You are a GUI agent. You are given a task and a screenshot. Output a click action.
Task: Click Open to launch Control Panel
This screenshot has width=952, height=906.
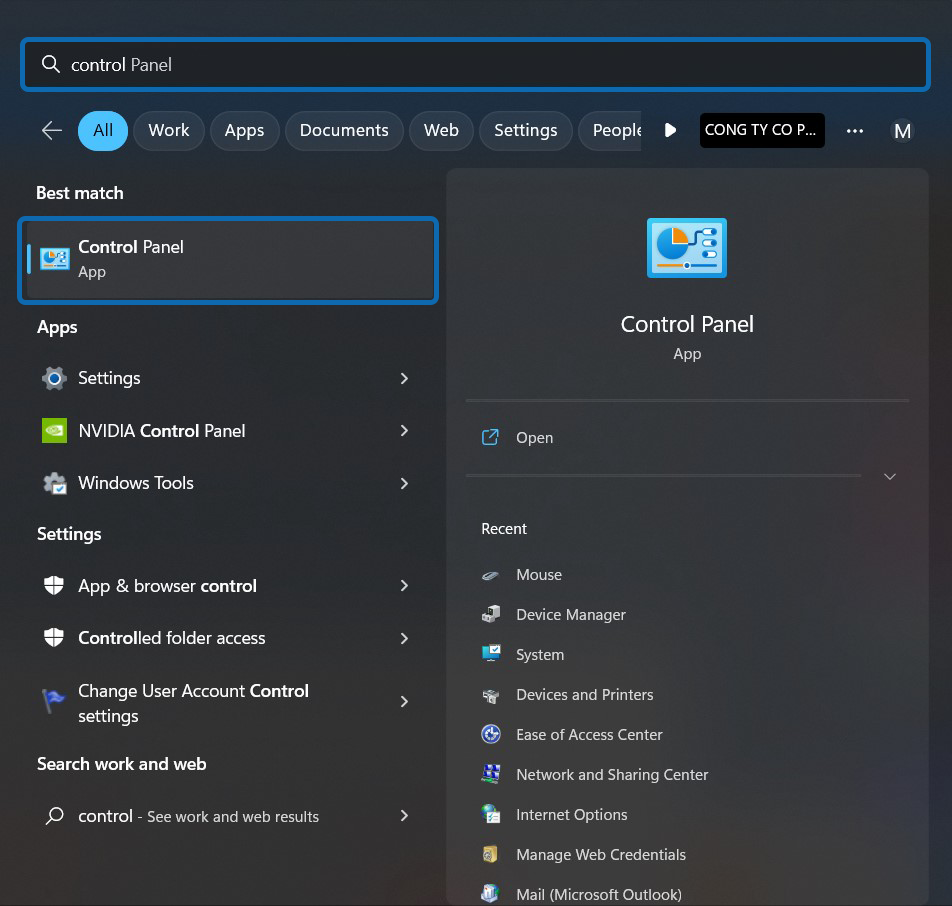click(x=534, y=438)
